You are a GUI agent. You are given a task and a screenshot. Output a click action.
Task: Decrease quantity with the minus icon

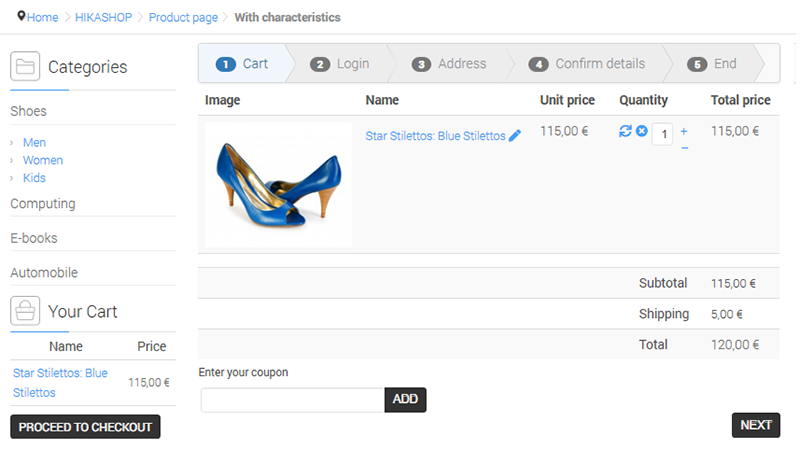pyautogui.click(x=685, y=148)
